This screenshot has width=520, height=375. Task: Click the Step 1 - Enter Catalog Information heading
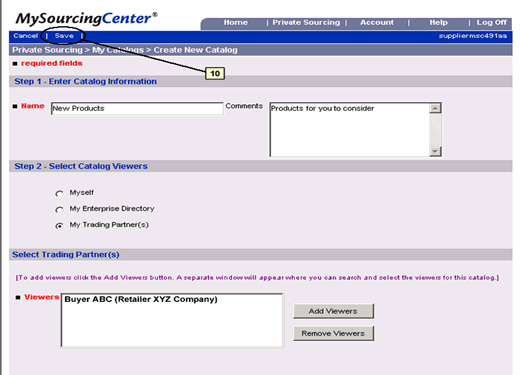point(85,82)
